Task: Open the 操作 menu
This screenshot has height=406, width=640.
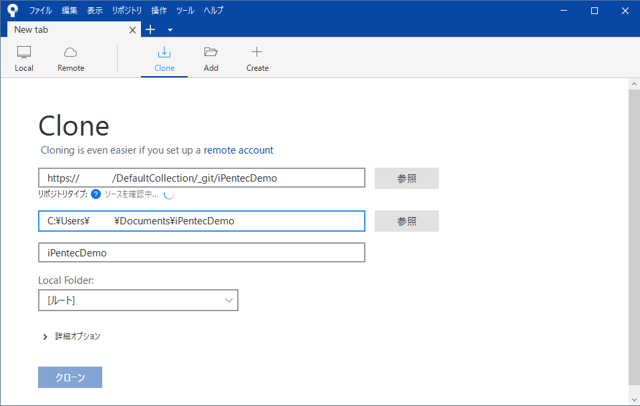Action: point(159,10)
